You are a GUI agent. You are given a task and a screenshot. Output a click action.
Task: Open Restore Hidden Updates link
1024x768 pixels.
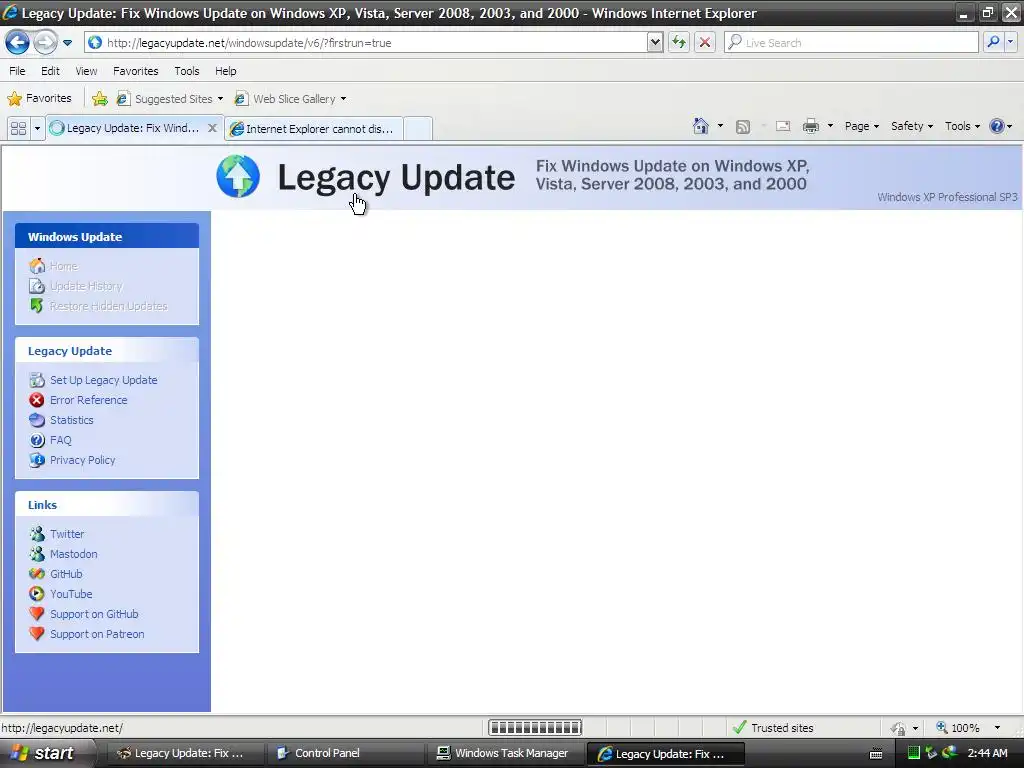108,306
